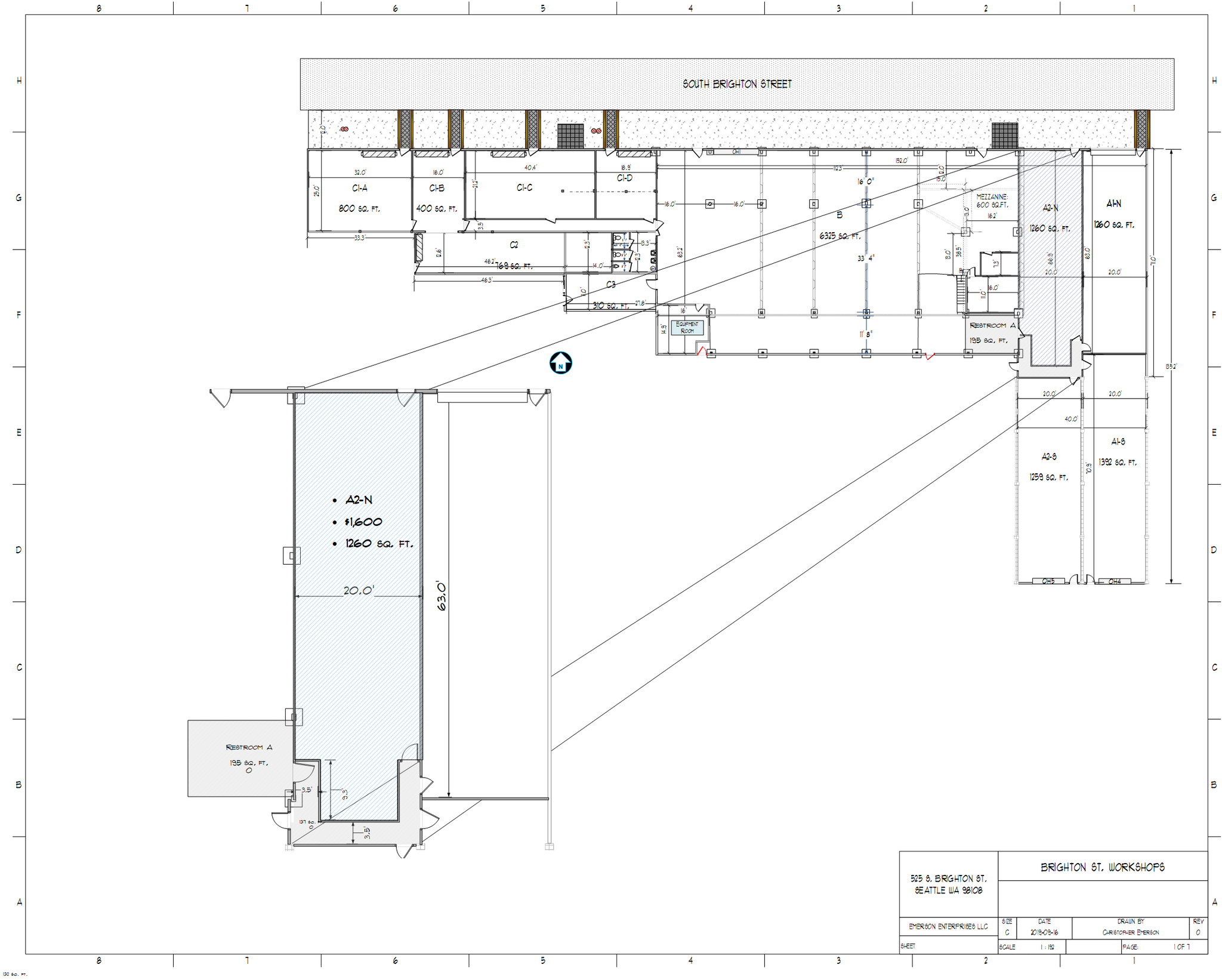Select the OH5 overhead door label

coord(1048,581)
